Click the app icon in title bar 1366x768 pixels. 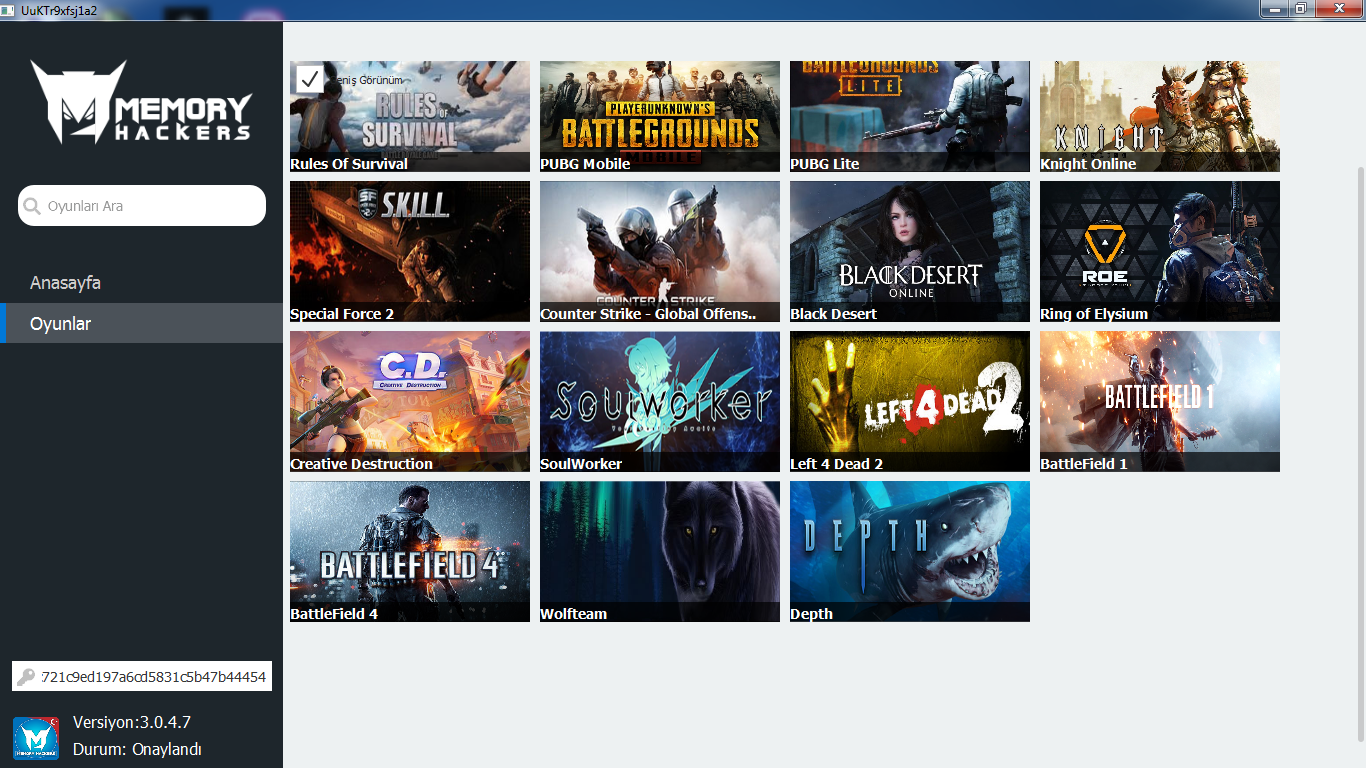tap(9, 10)
